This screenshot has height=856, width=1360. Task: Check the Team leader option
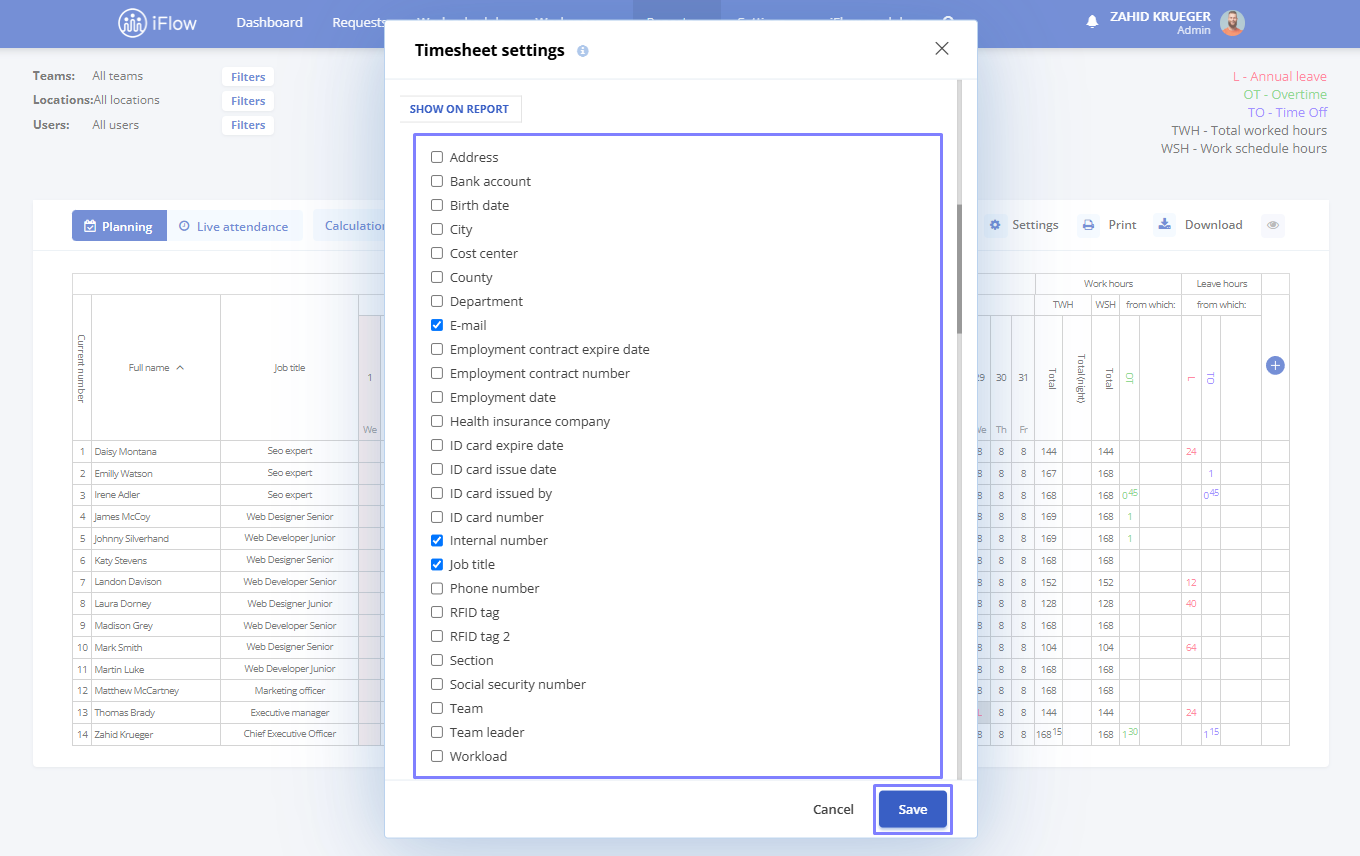click(x=437, y=732)
